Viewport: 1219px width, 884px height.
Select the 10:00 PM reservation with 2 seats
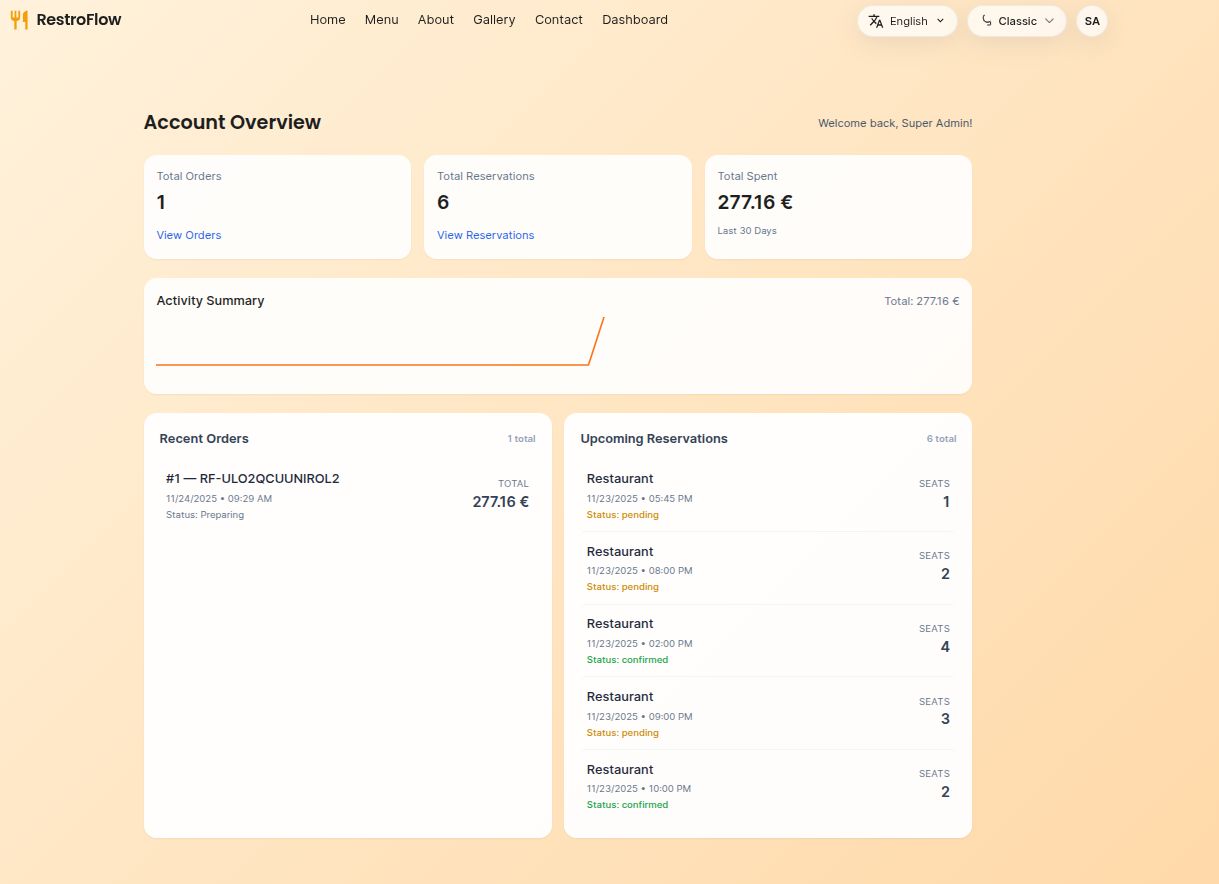(x=767, y=786)
